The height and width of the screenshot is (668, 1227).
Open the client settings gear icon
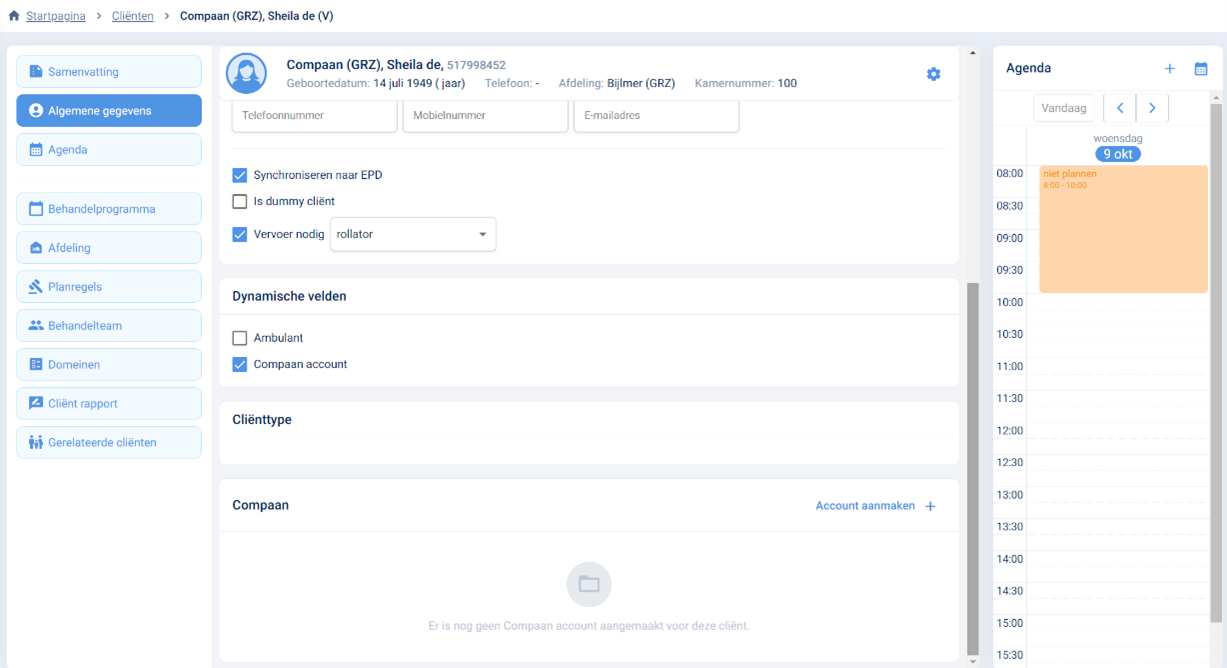tap(933, 74)
